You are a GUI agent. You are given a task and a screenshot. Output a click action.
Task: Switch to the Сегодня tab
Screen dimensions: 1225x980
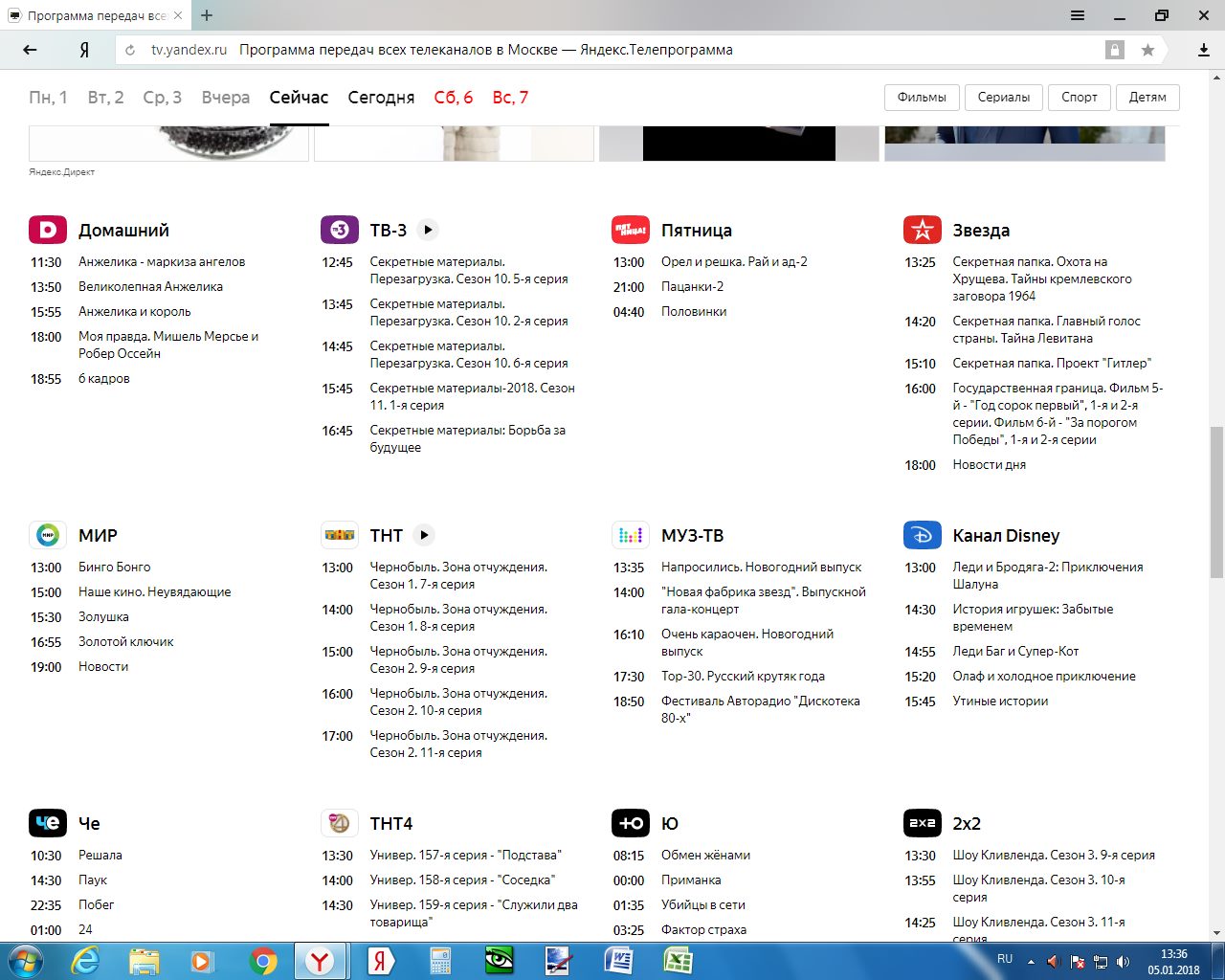(381, 97)
